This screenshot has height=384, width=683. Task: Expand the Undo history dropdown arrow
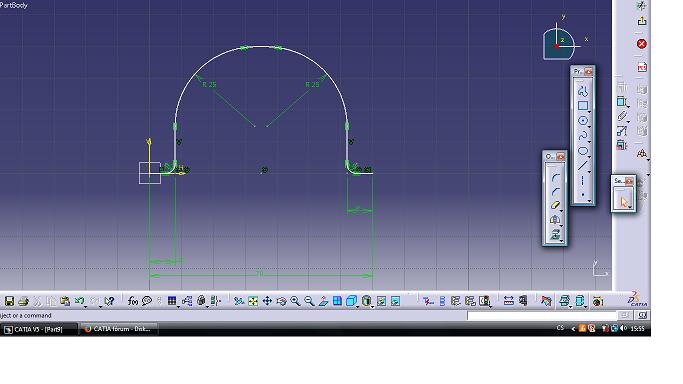click(85, 307)
